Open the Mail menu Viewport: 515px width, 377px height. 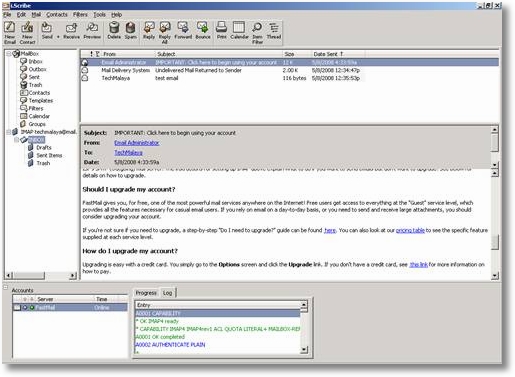tap(36, 15)
